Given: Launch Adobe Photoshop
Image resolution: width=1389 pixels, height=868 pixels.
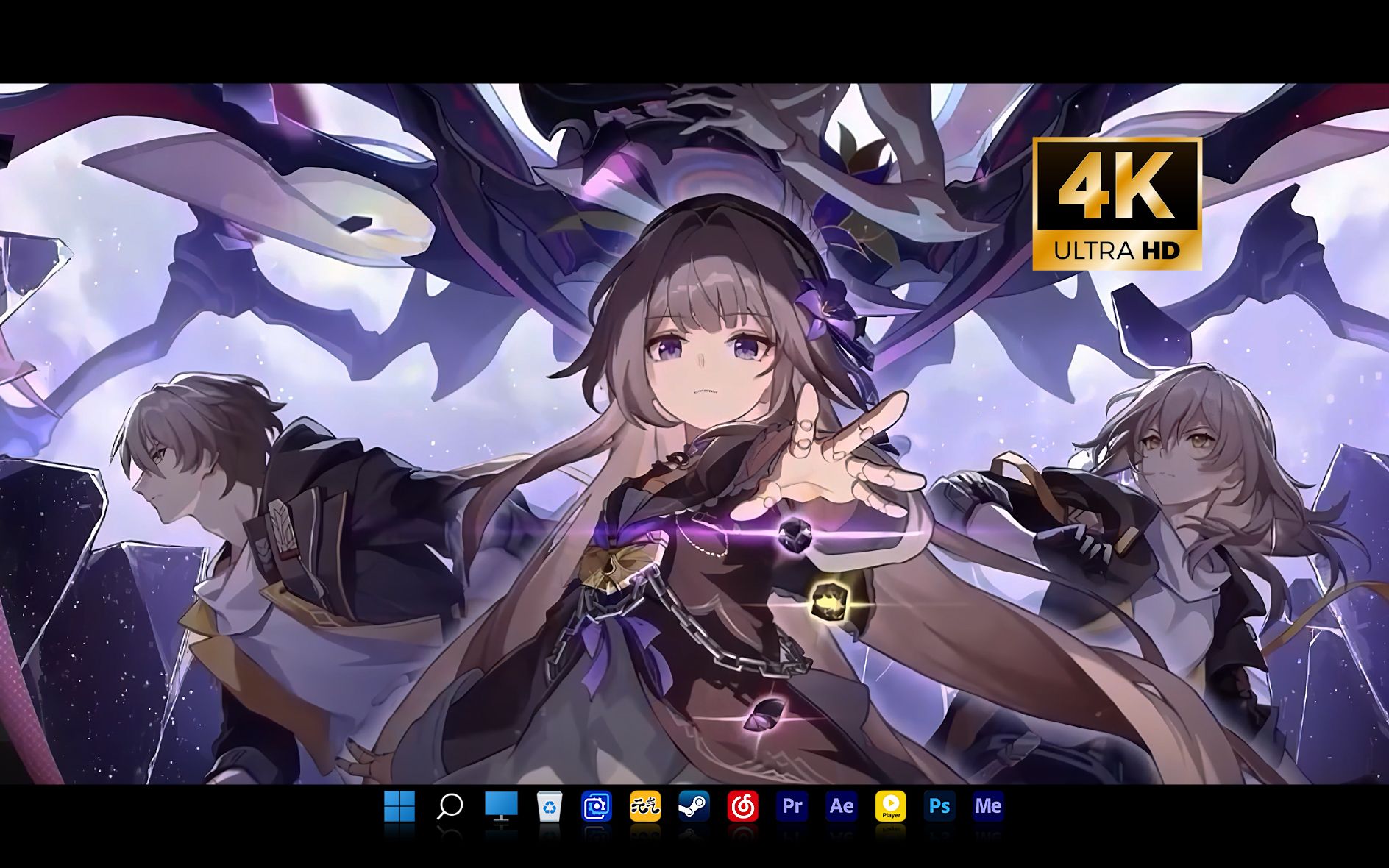Looking at the screenshot, I should pos(939,806).
